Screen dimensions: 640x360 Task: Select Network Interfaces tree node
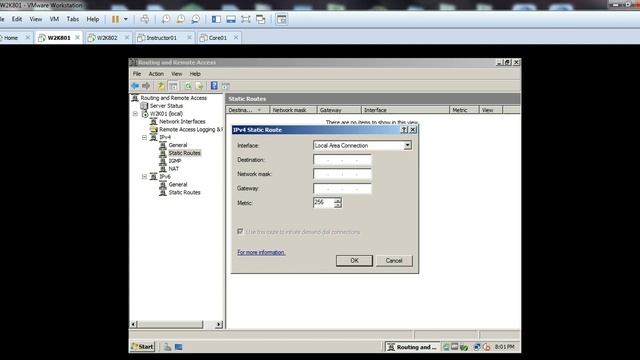182,122
